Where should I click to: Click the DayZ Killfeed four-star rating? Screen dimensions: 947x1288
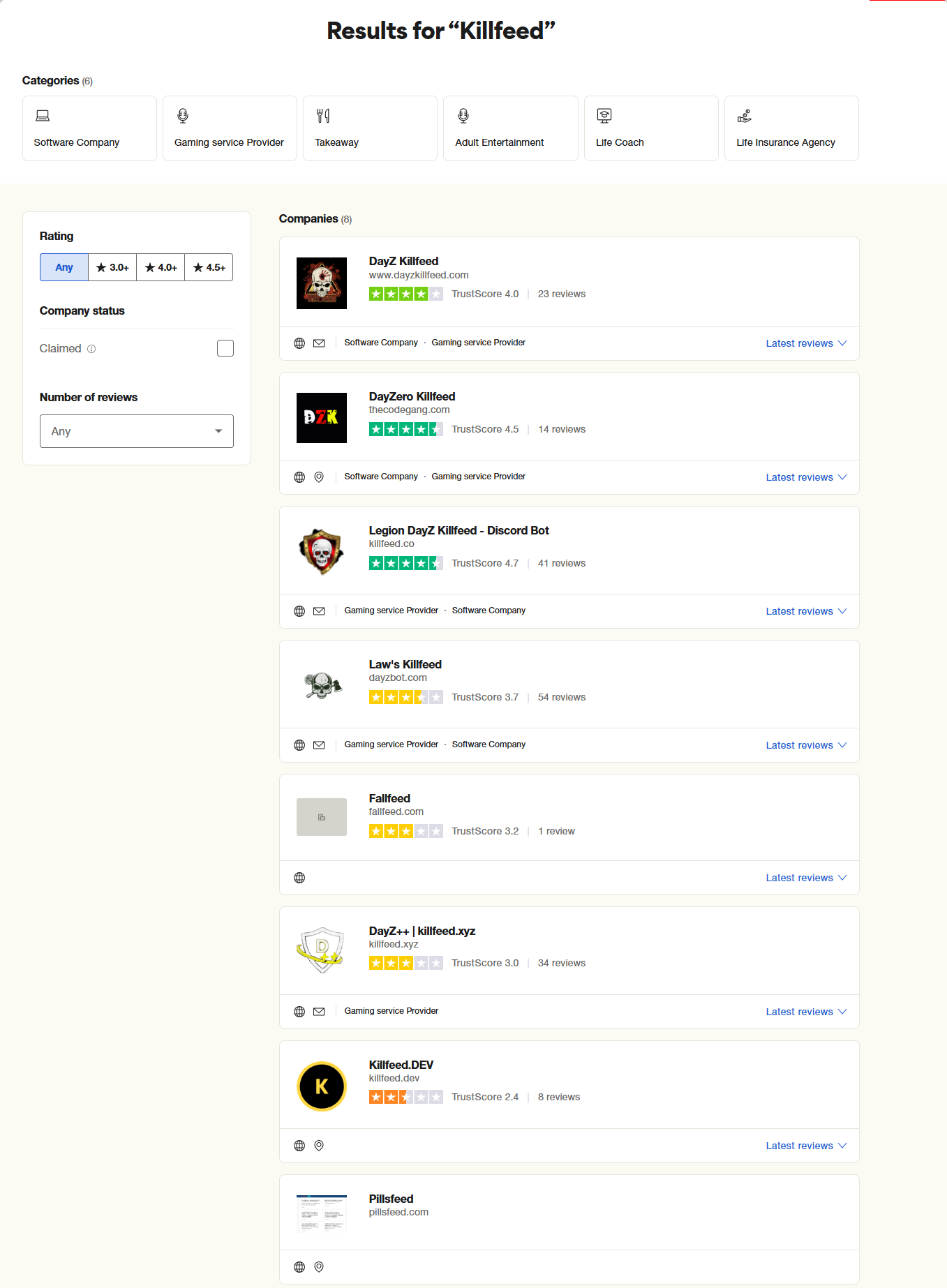pyautogui.click(x=406, y=294)
